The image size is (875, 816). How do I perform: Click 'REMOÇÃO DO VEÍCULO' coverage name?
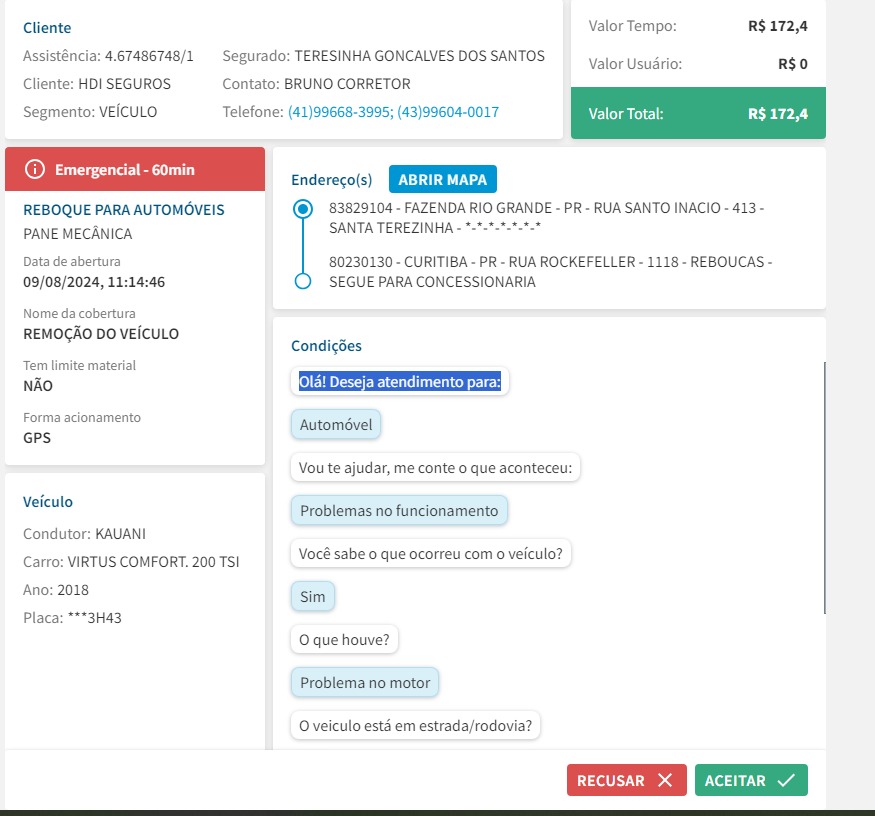pos(101,334)
